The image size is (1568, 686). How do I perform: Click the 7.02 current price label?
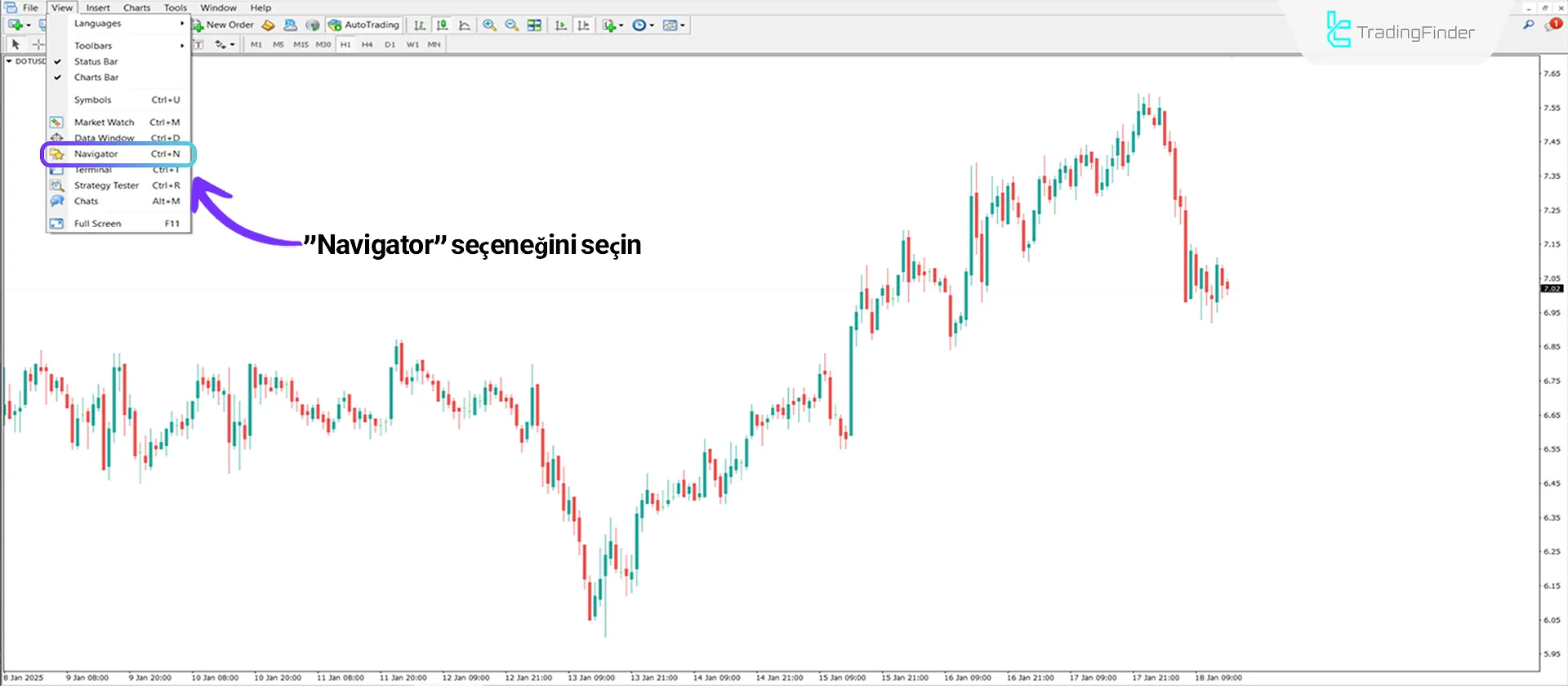[1552, 288]
